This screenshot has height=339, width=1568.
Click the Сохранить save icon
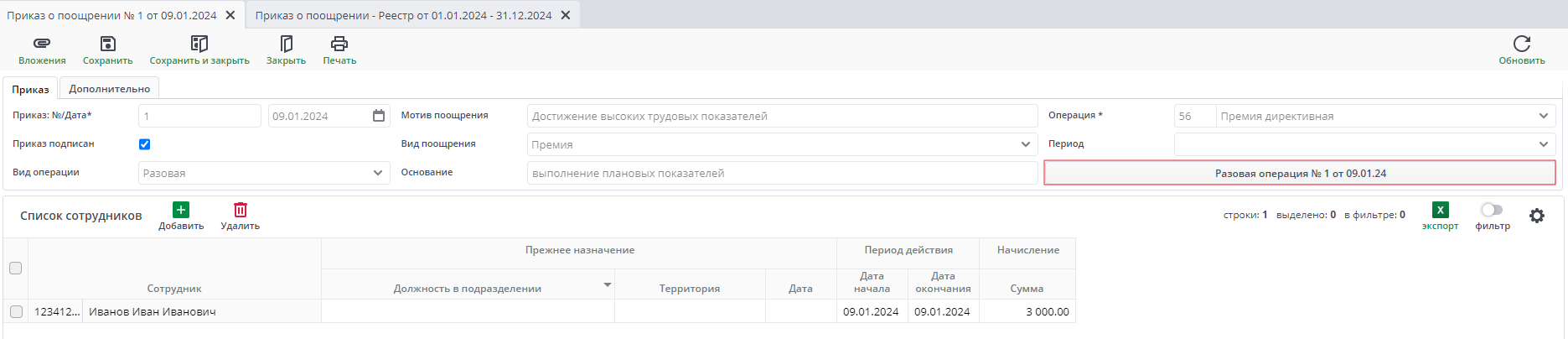coord(107,44)
